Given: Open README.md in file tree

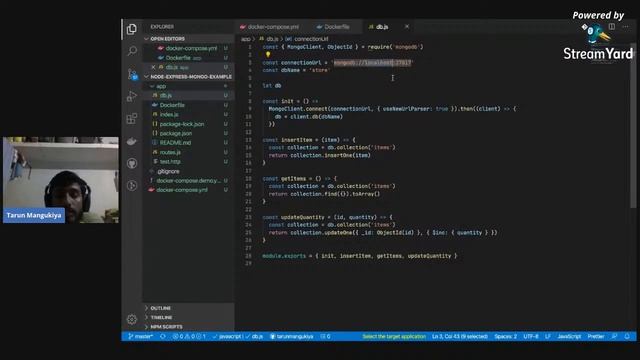Looking at the screenshot, I should [175, 143].
